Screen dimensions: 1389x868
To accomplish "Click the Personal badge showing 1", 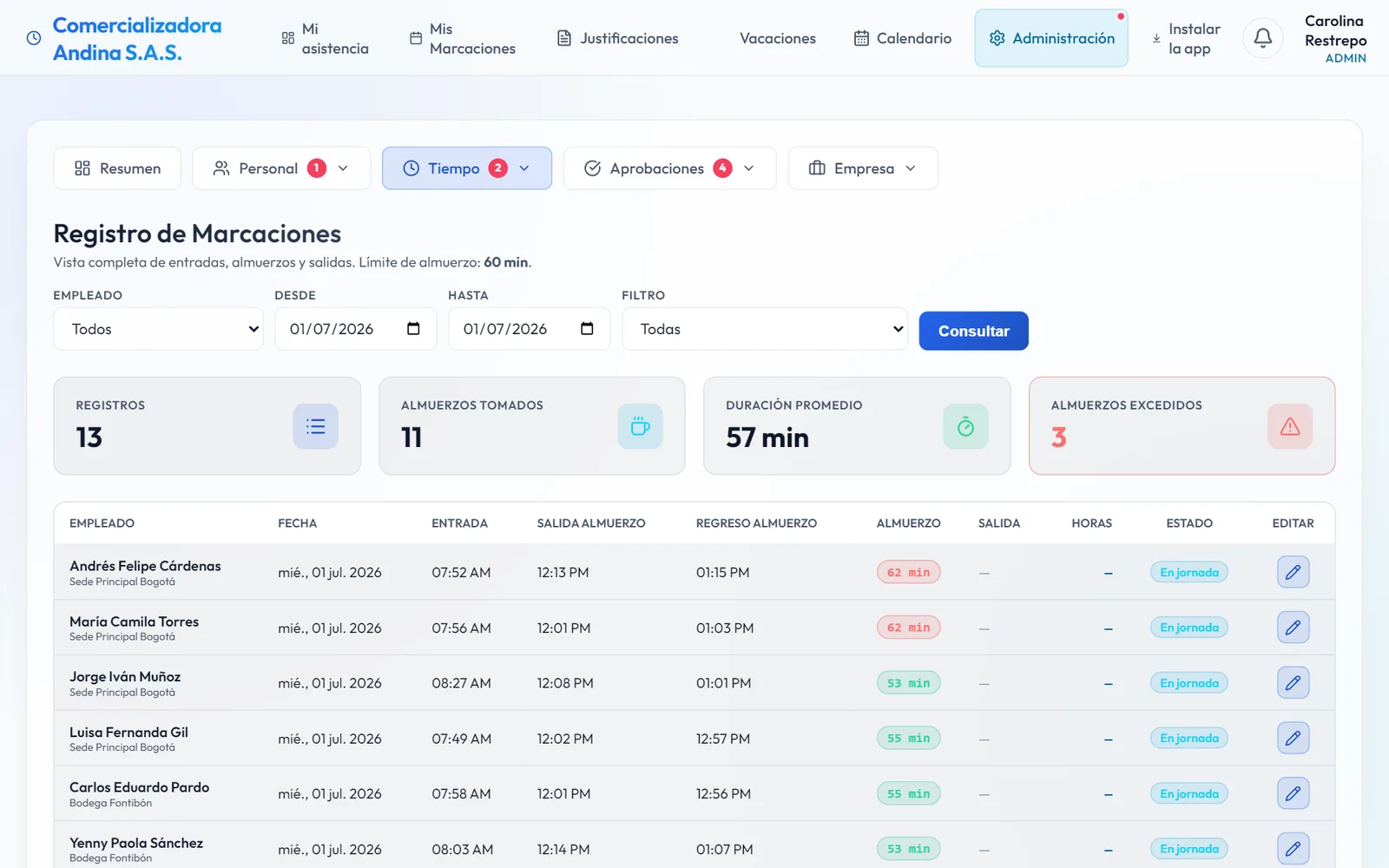I will 317,168.
